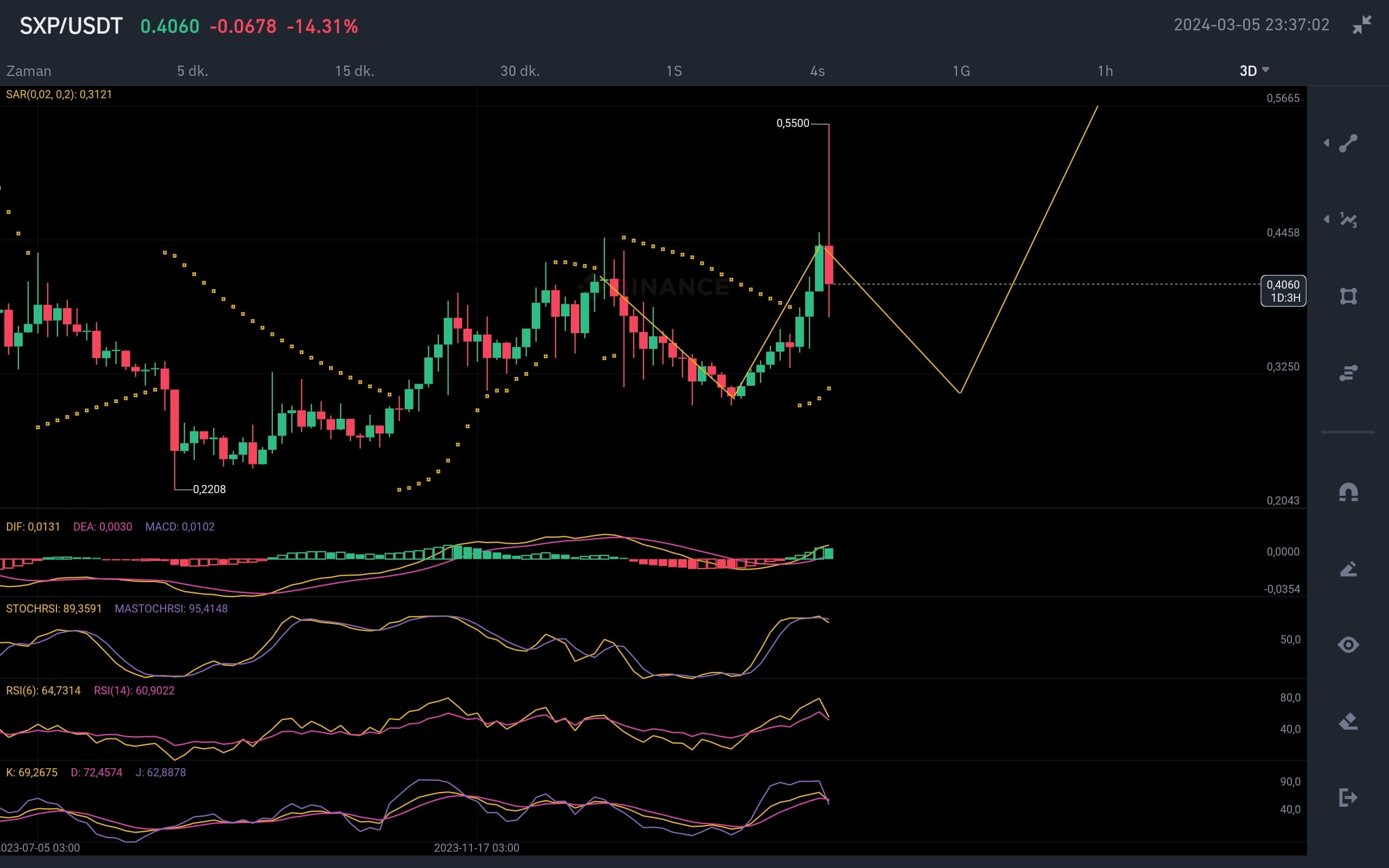
Task: Click the J: 62,8878 label
Action: (x=161, y=773)
